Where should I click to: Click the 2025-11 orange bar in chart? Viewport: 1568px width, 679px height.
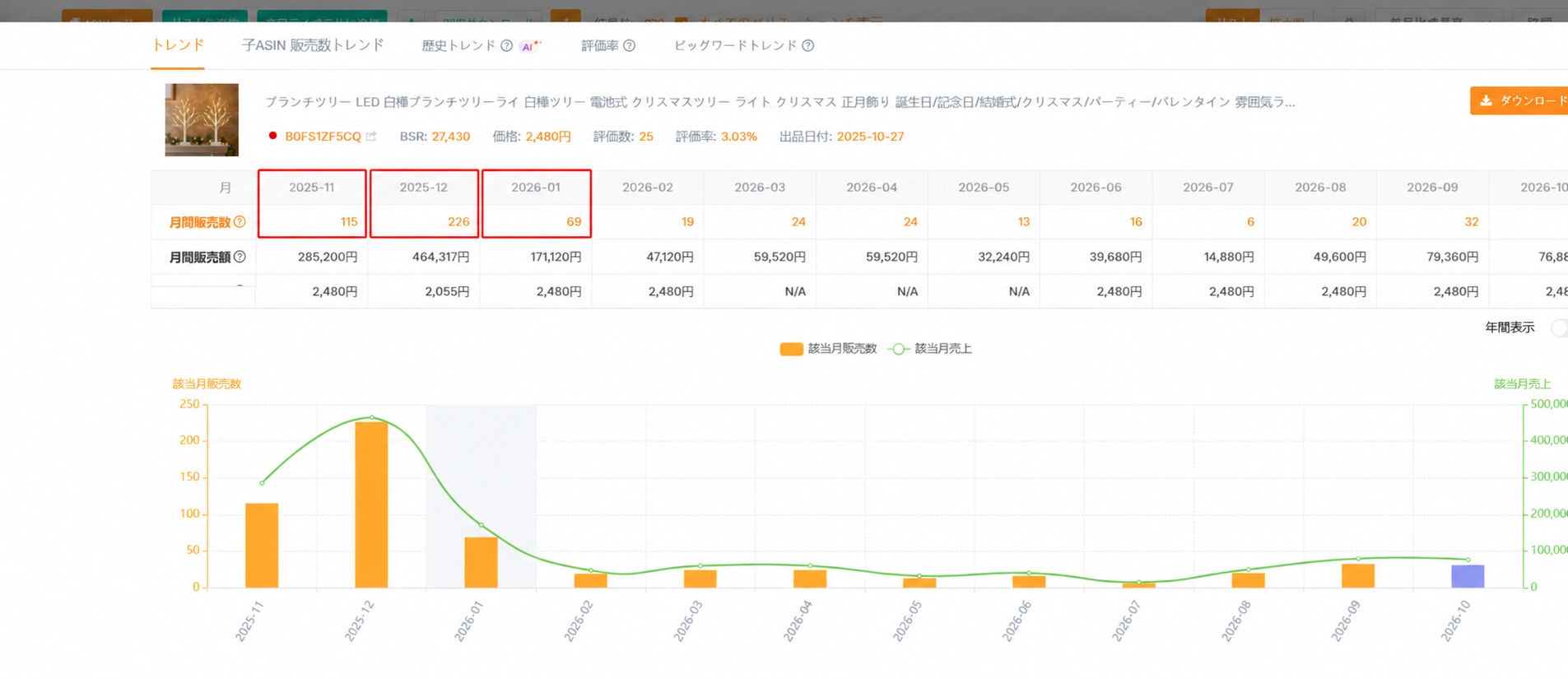click(262, 546)
